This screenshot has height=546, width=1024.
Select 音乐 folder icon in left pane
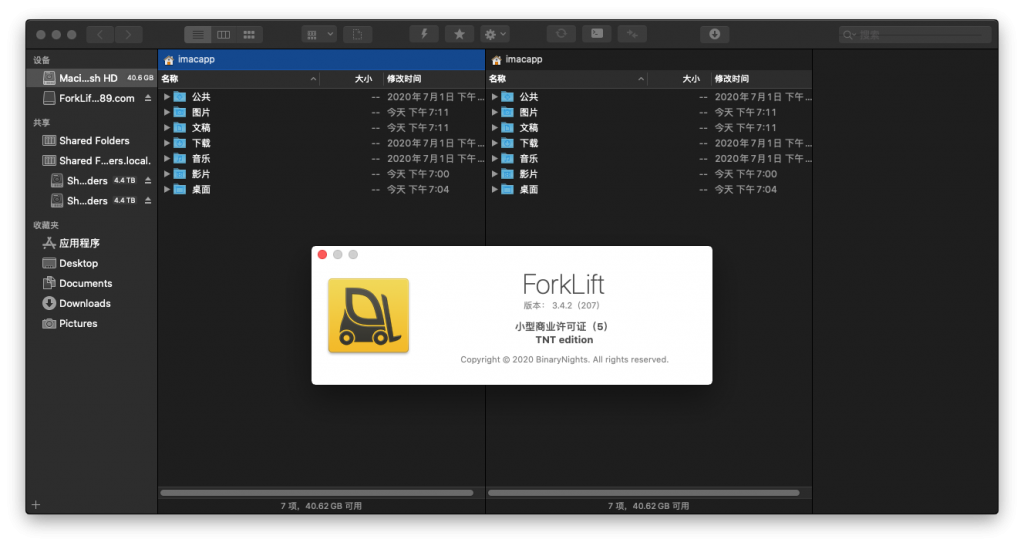180,159
